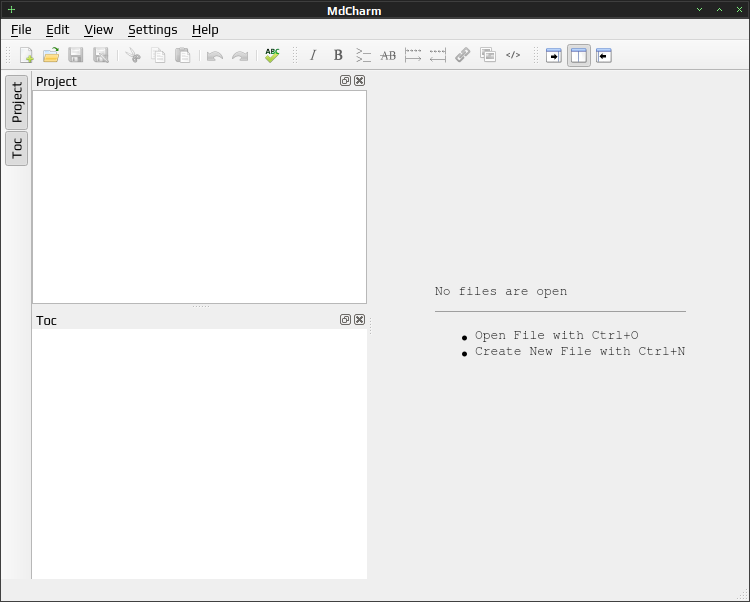Click inside the Toc list area
The image size is (750, 602).
tap(199, 454)
